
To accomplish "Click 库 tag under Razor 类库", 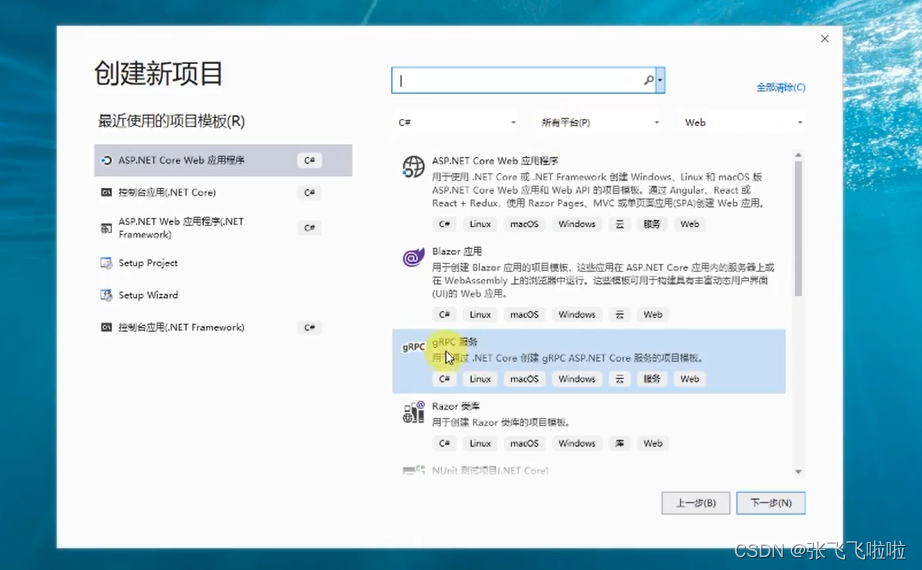I will coord(619,444).
